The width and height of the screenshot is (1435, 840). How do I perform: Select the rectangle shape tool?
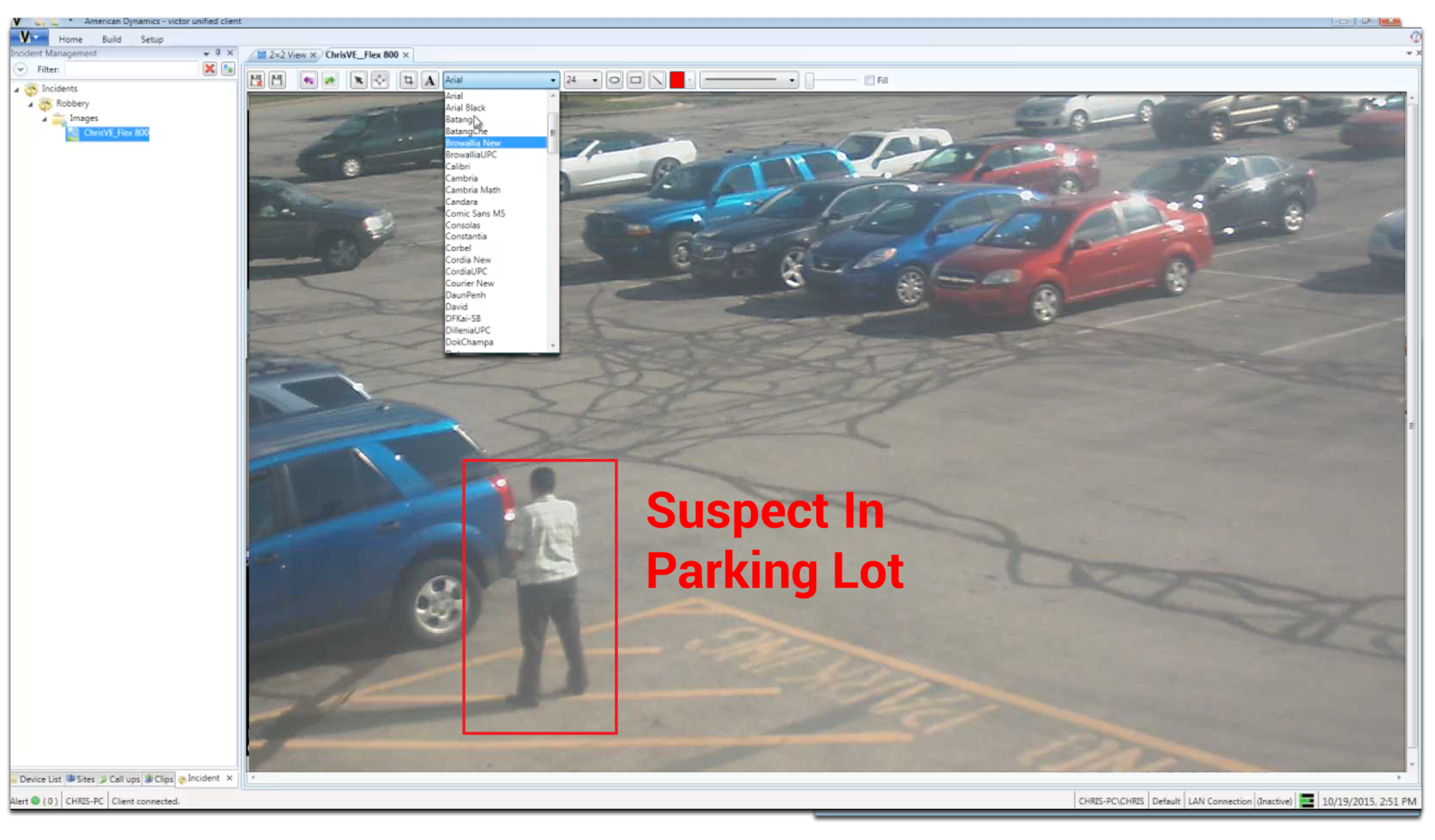point(635,80)
